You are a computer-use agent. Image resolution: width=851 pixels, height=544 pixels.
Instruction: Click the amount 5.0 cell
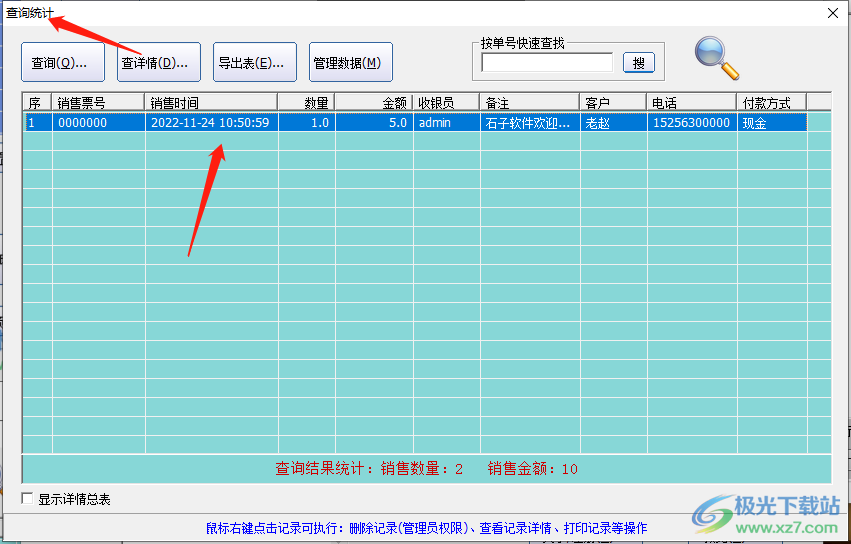click(374, 123)
